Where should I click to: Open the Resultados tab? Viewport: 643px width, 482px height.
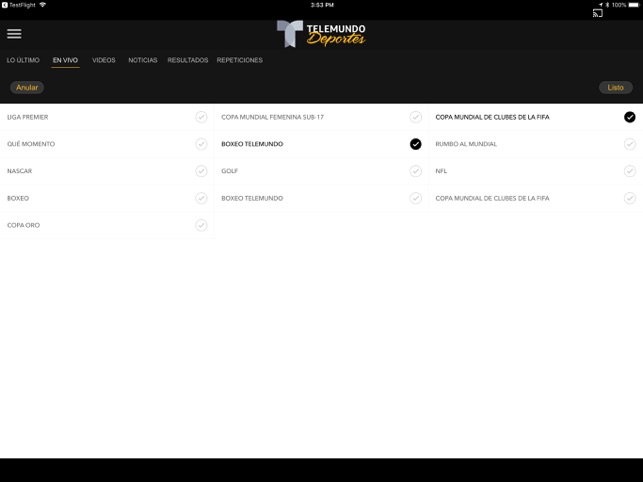tap(187, 60)
